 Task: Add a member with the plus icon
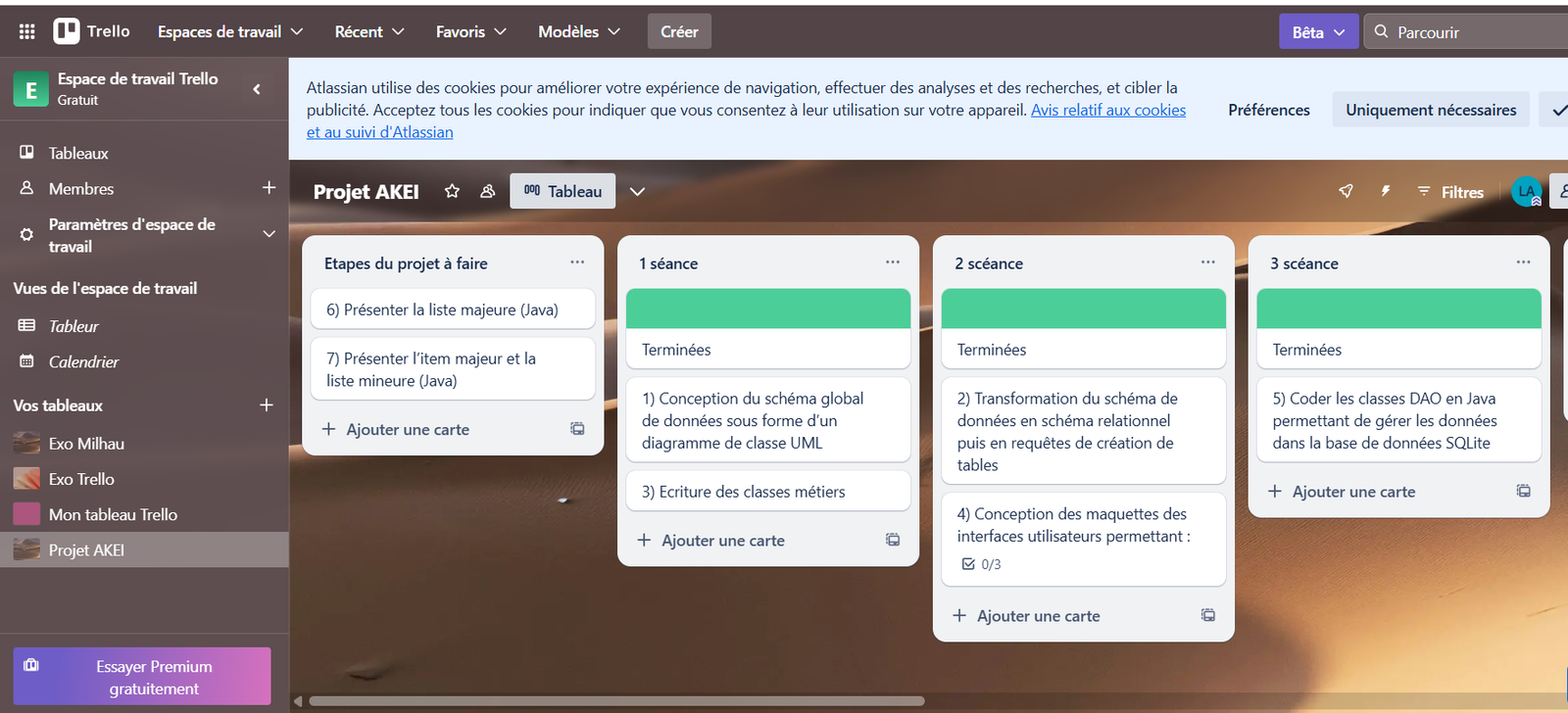pos(269,188)
